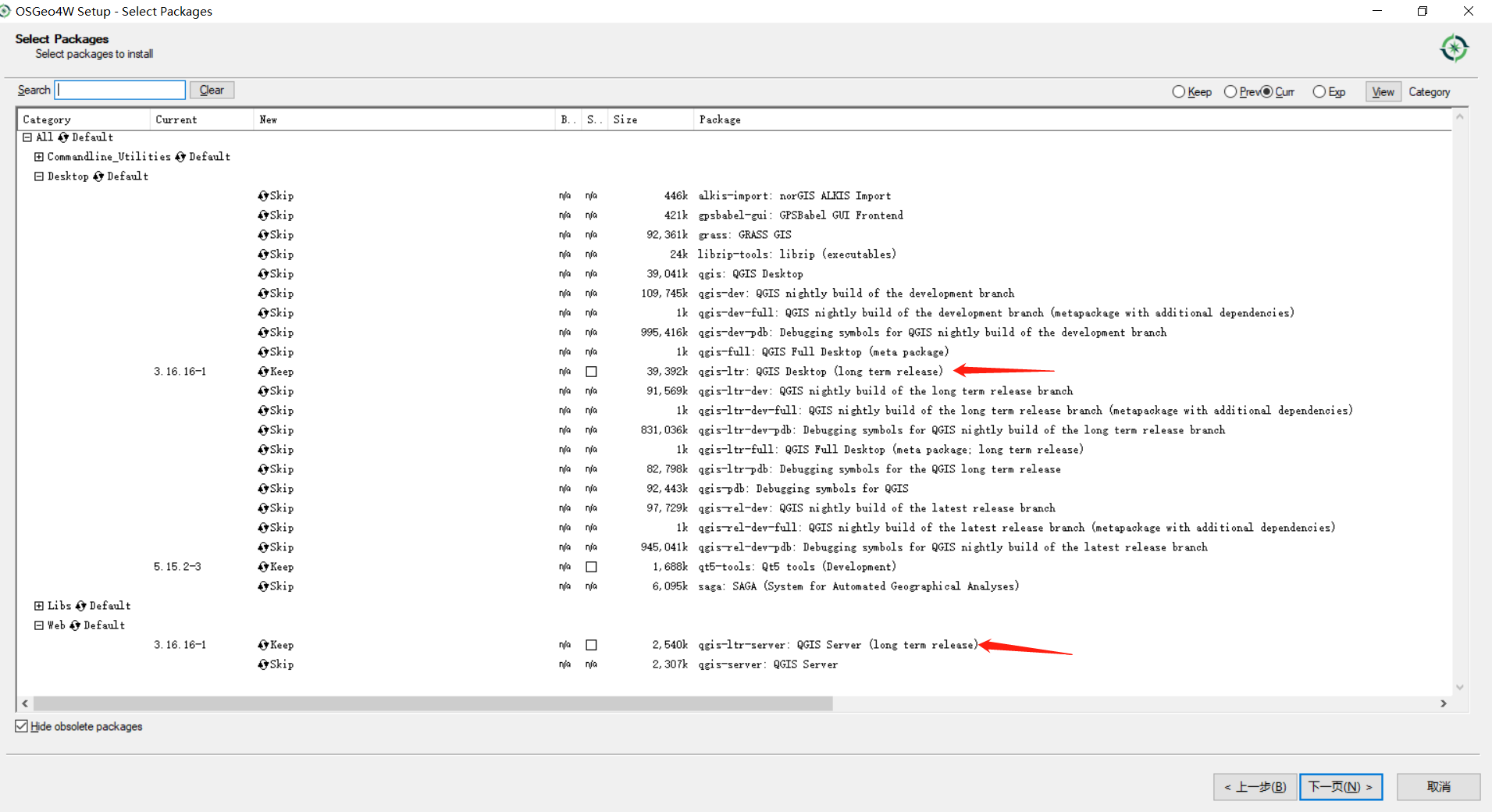Cycle Keep icon for qgis-ltr package

click(x=263, y=372)
